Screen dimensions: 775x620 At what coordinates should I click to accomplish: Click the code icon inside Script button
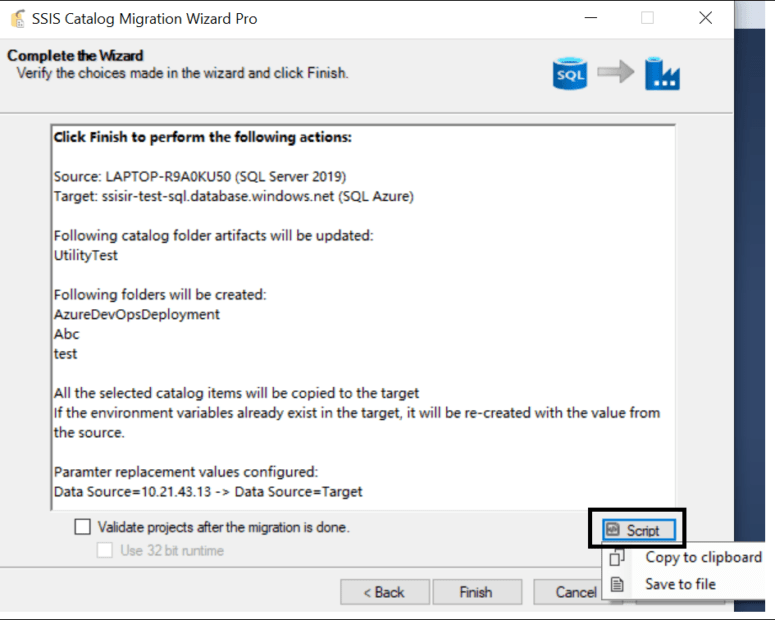coord(613,530)
